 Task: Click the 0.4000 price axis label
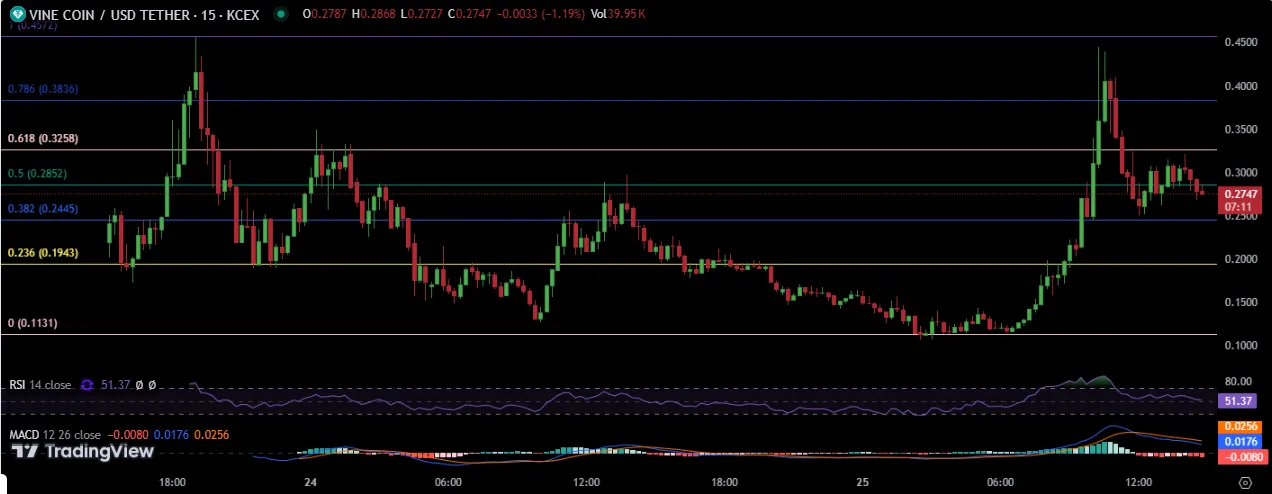coord(1242,87)
